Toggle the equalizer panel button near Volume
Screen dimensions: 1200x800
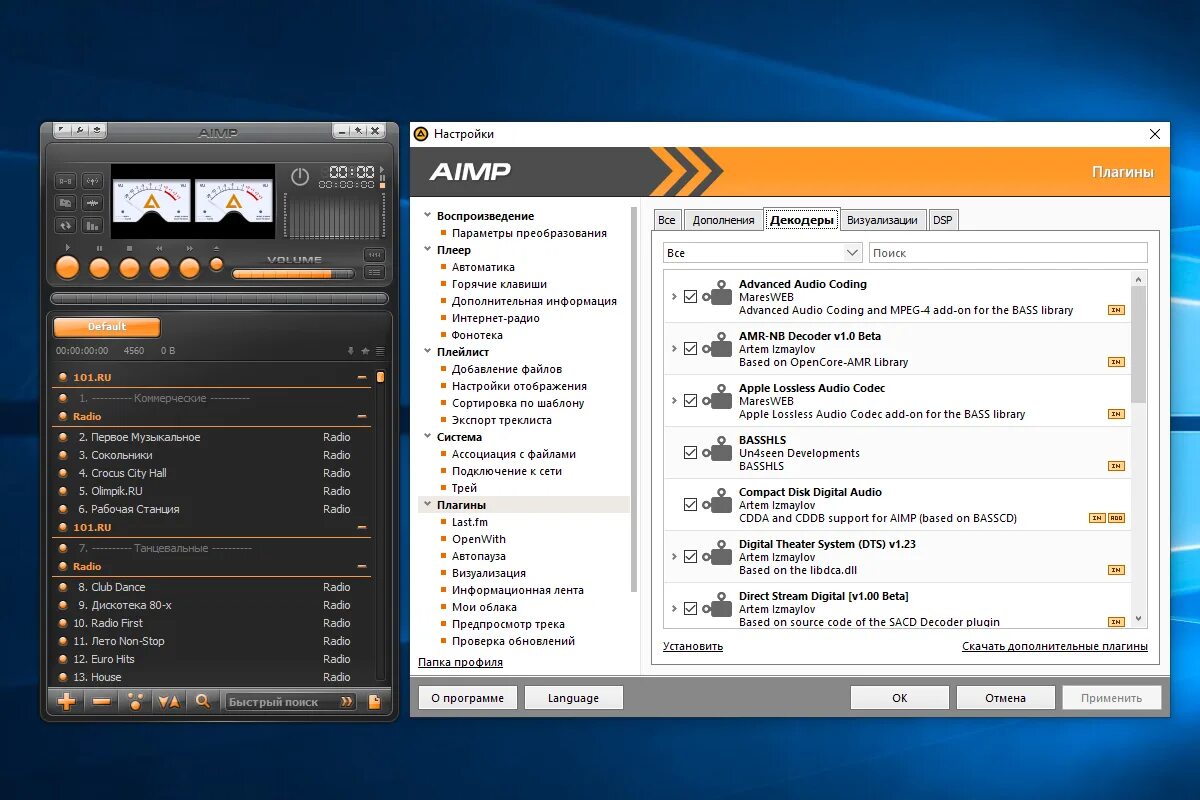point(374,255)
